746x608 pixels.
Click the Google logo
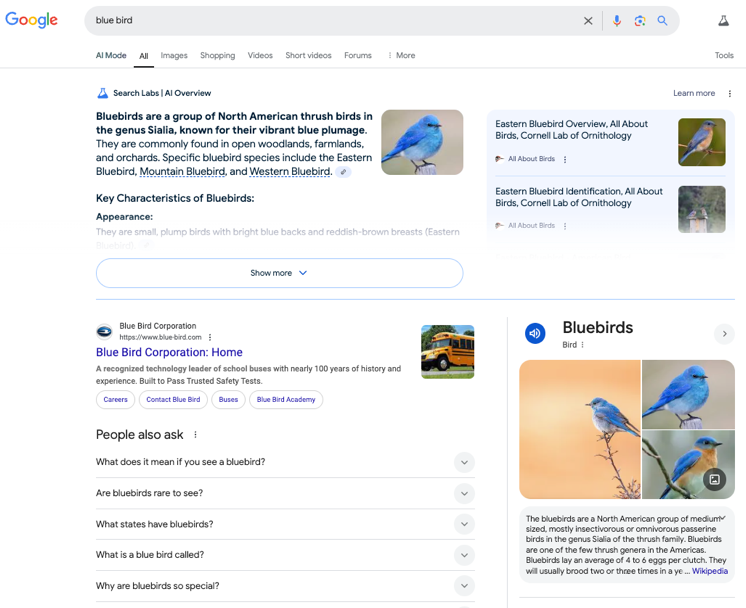[31, 20]
